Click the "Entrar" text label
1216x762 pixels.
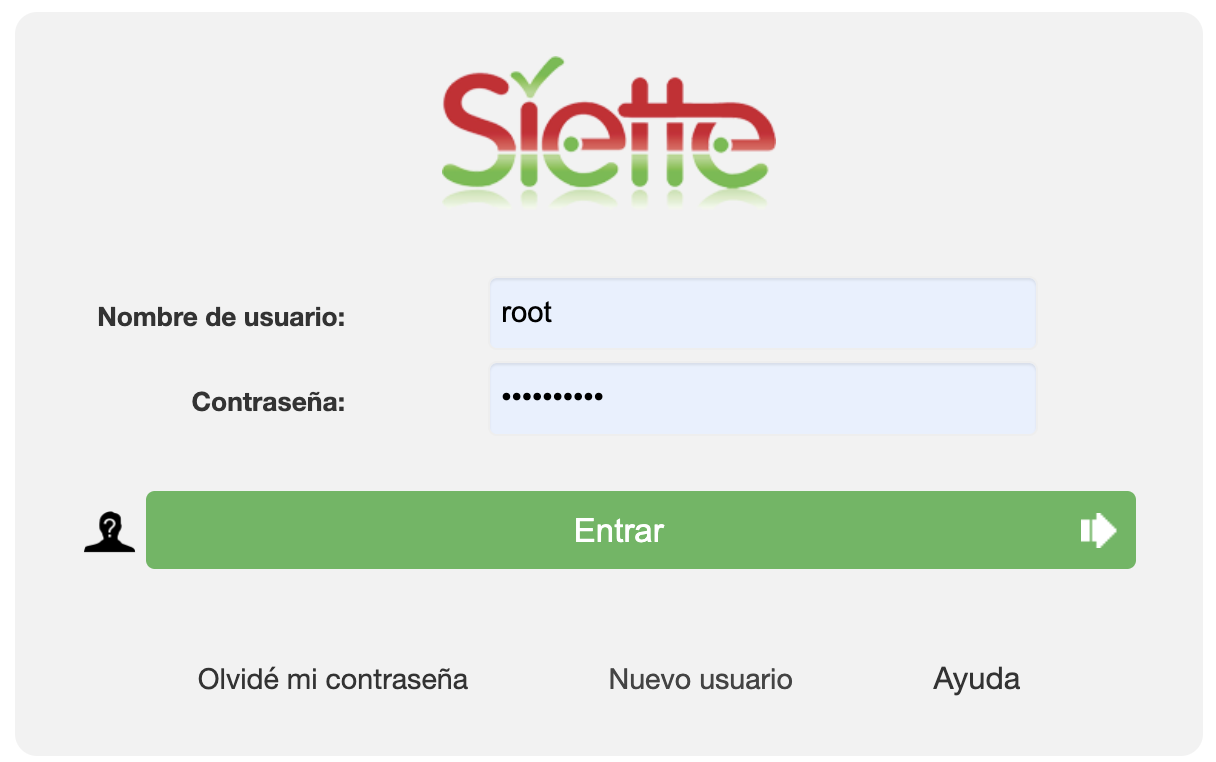point(619,530)
